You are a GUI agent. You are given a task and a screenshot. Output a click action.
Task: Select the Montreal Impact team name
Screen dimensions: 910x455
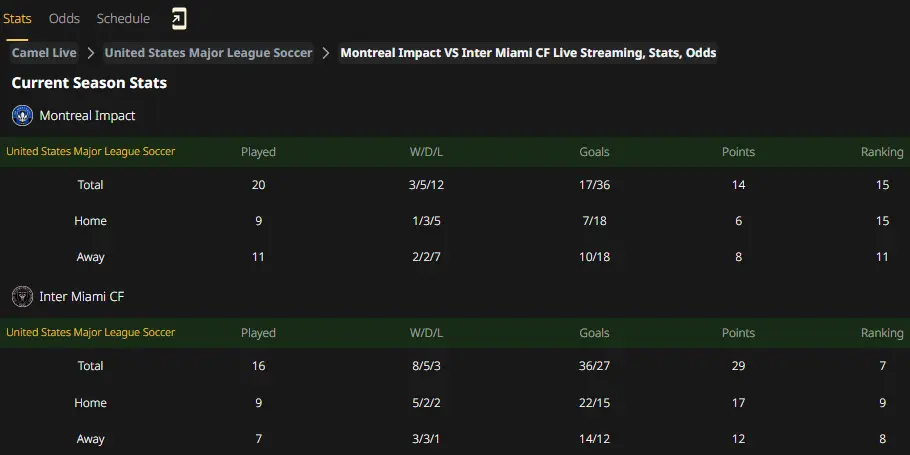[87, 115]
